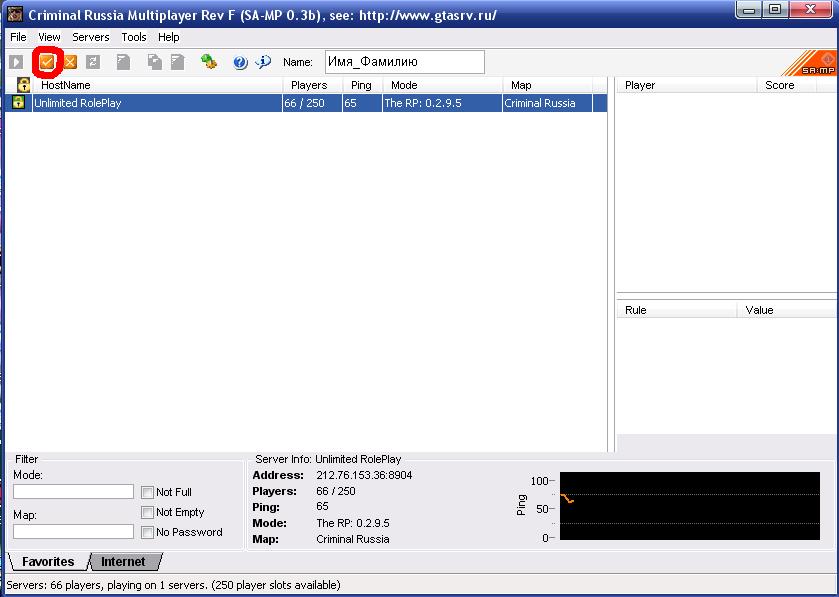This screenshot has width=839, height=597.
Task: Click the Name input field
Action: coord(405,62)
